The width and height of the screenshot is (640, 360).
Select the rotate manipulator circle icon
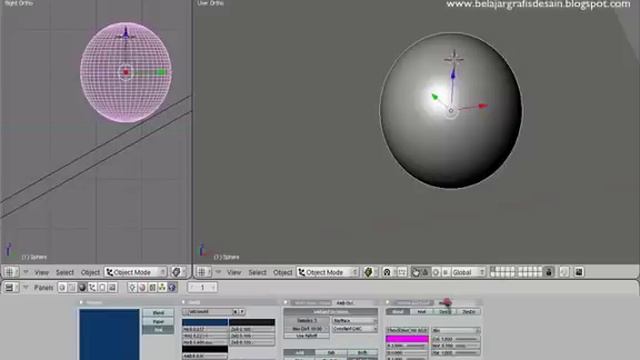tap(436, 272)
